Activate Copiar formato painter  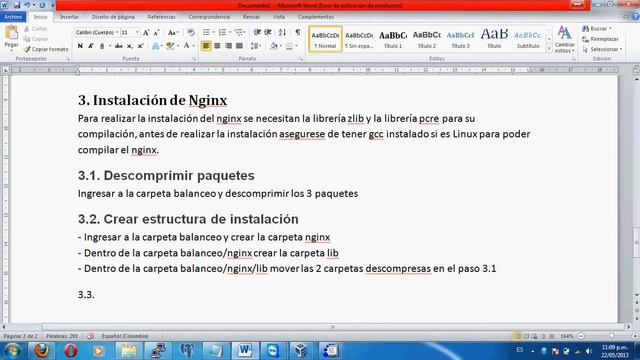pyautogui.click(x=46, y=49)
